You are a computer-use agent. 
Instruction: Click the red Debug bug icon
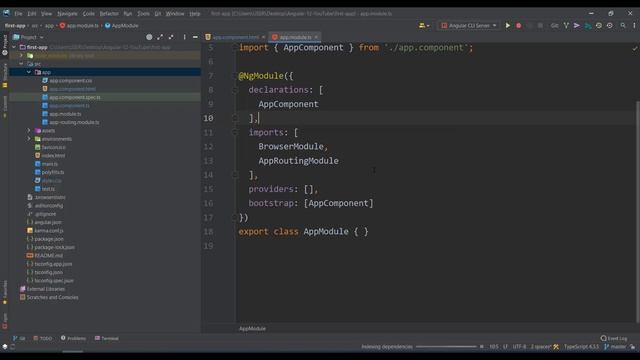518,25
